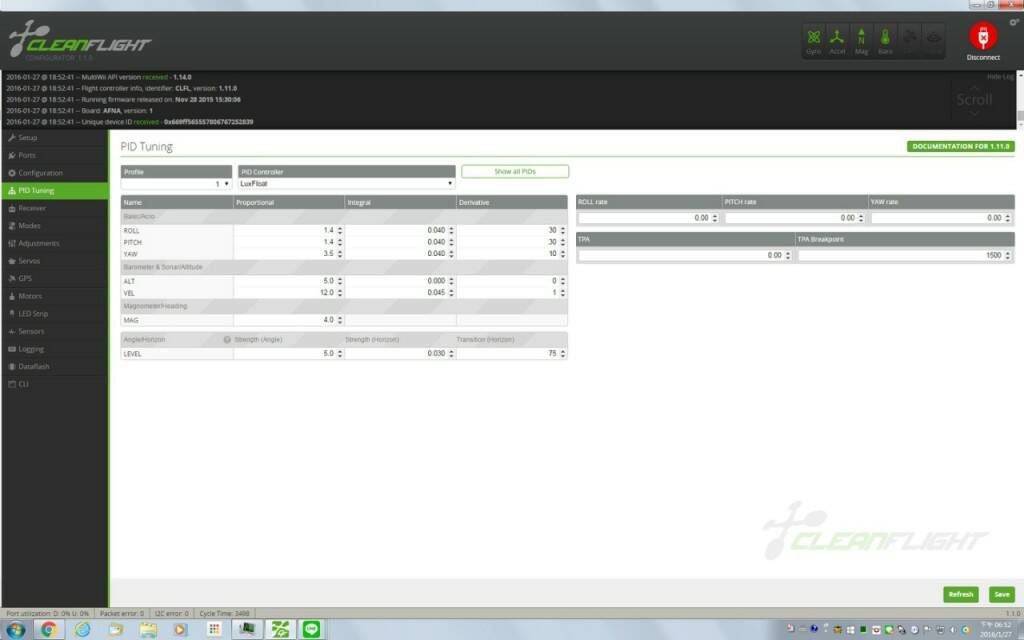Click the greyed-out Sonar sensor icon
This screenshot has height=640, width=1024.
933,40
